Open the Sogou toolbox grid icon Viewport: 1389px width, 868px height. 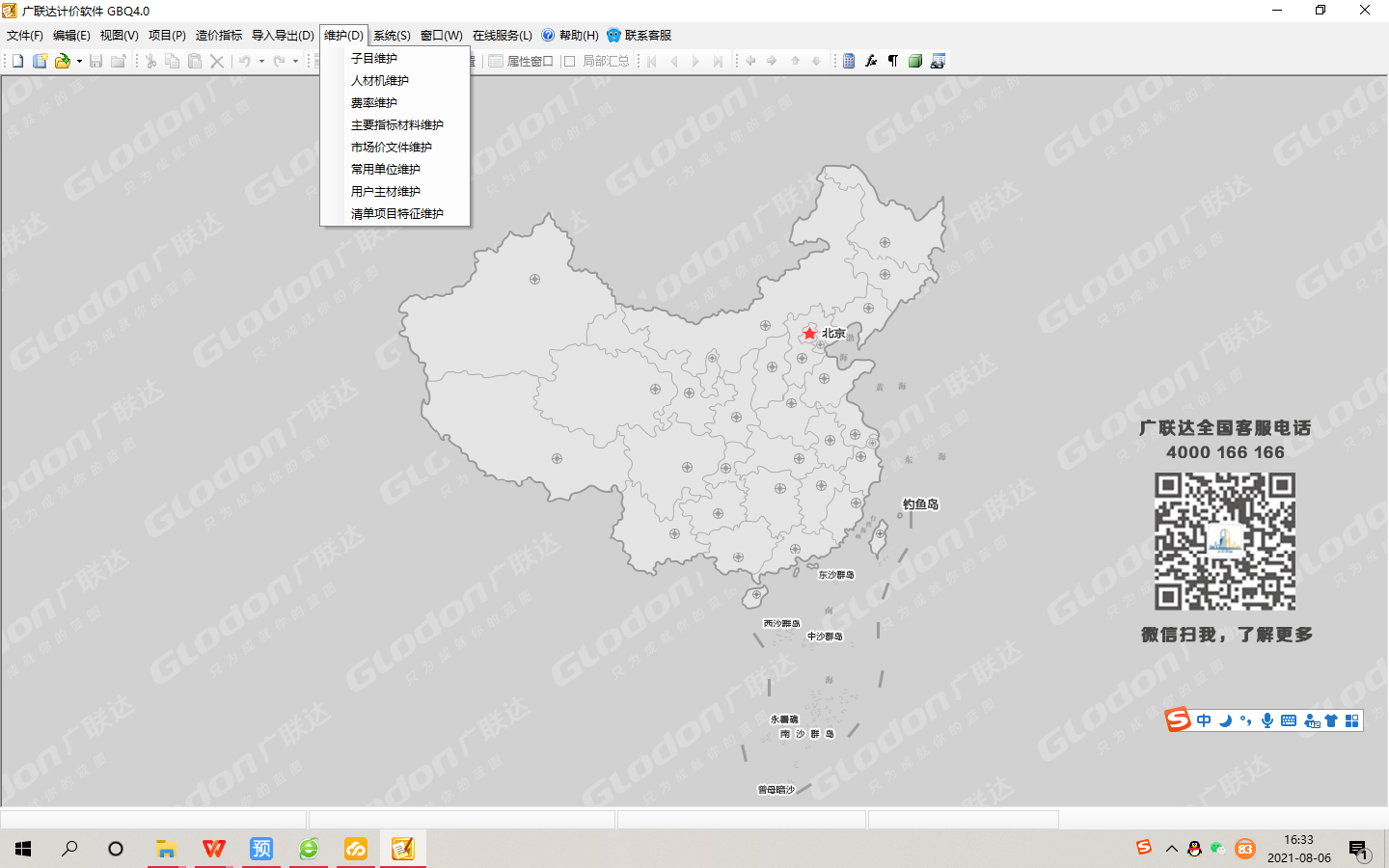1352,720
